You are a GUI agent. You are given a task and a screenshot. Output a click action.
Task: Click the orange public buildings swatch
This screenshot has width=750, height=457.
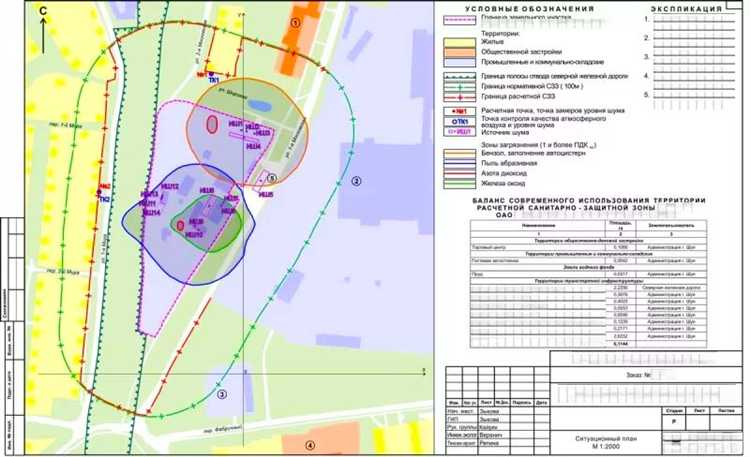click(x=461, y=51)
